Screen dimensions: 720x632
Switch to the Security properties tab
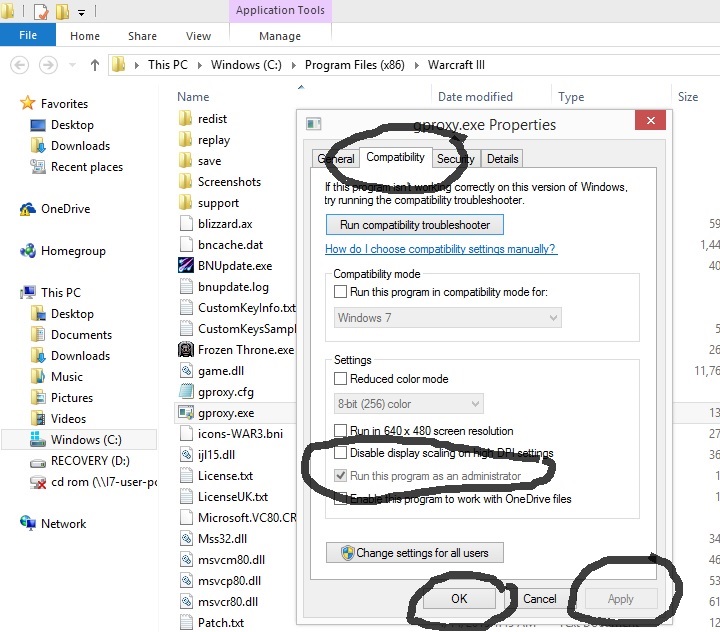coord(456,159)
